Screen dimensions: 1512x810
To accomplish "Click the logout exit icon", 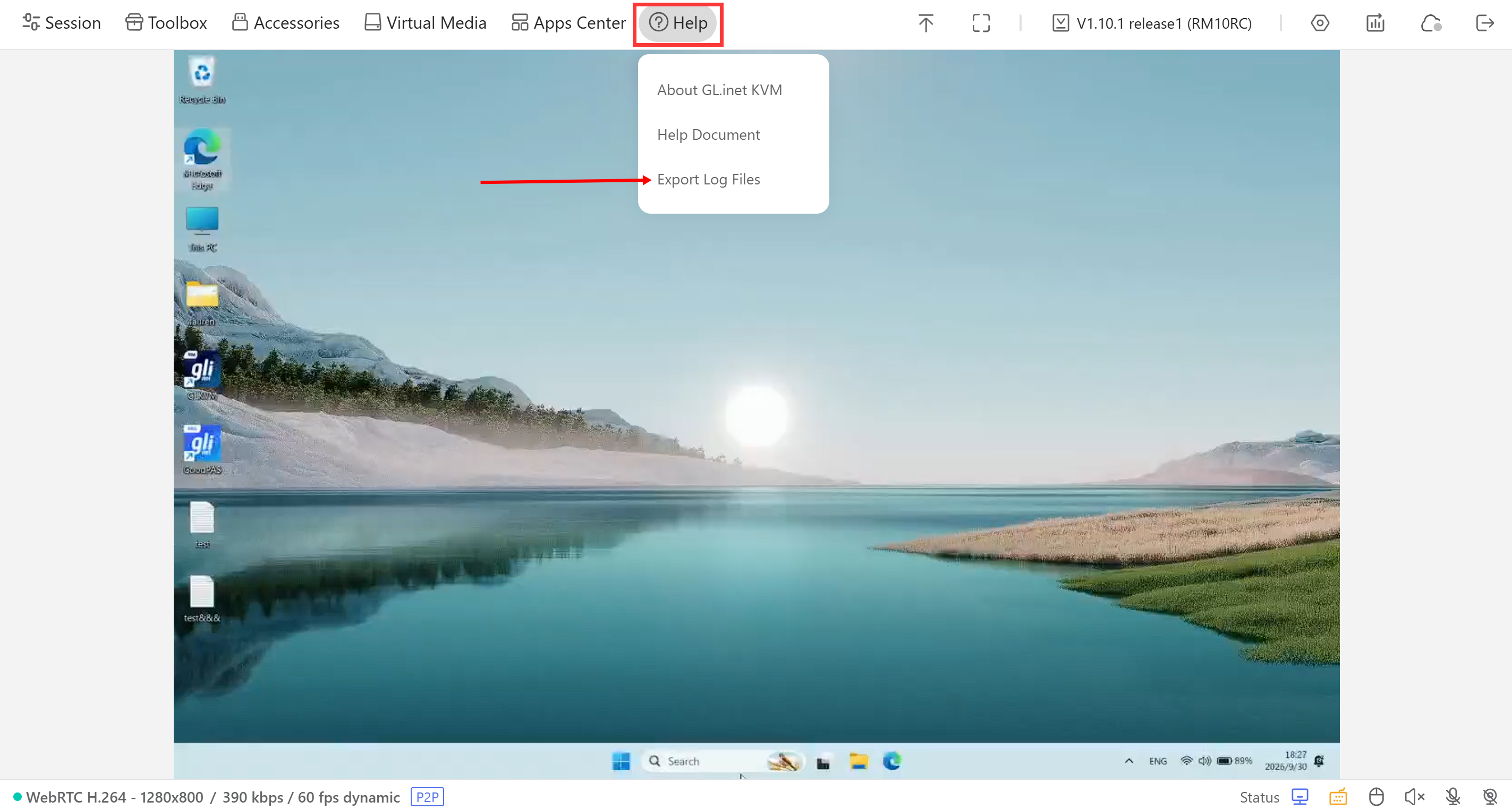I will coord(1485,23).
